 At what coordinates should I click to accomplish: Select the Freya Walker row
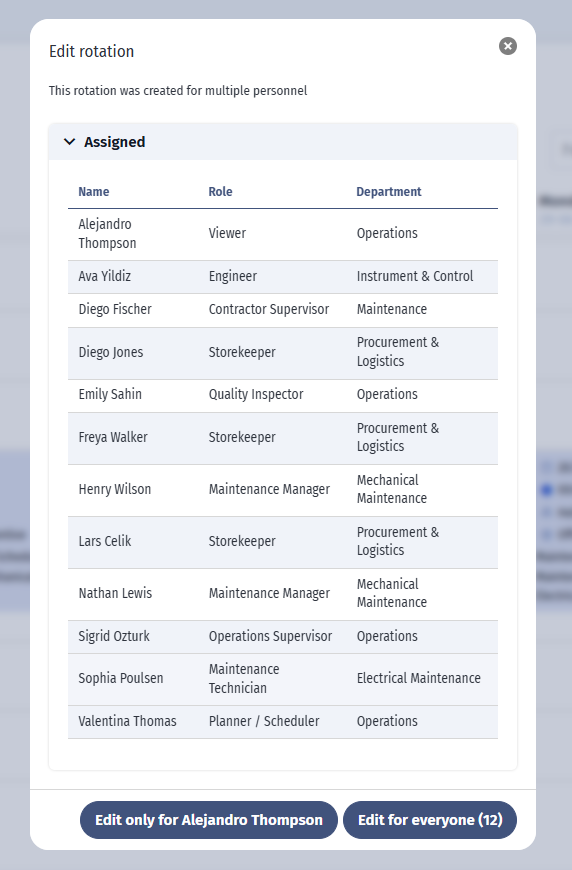click(283, 438)
